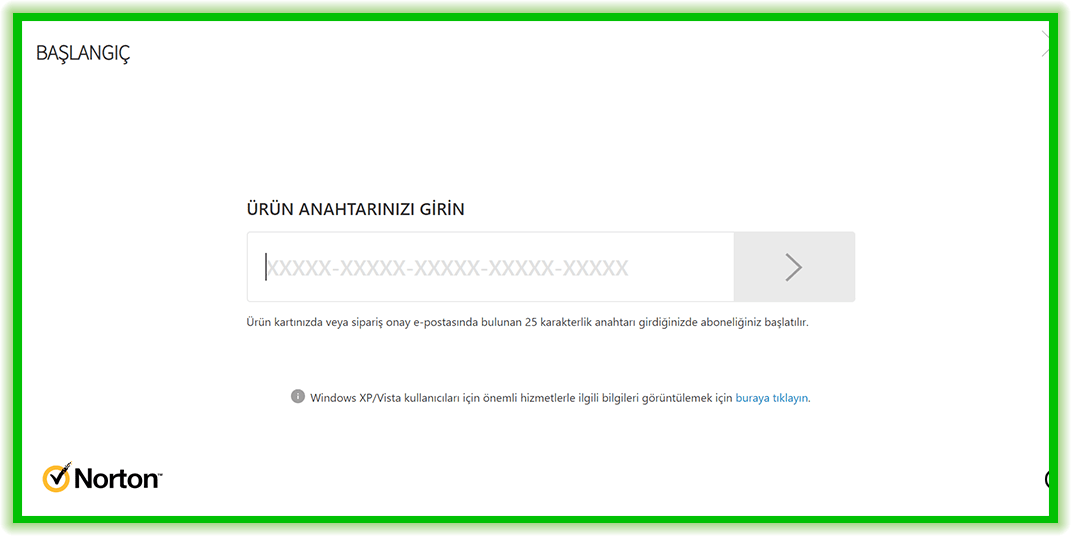Click the "ÜRÜN ANAHTARINIZI GİRİN" heading

[x=355, y=210]
